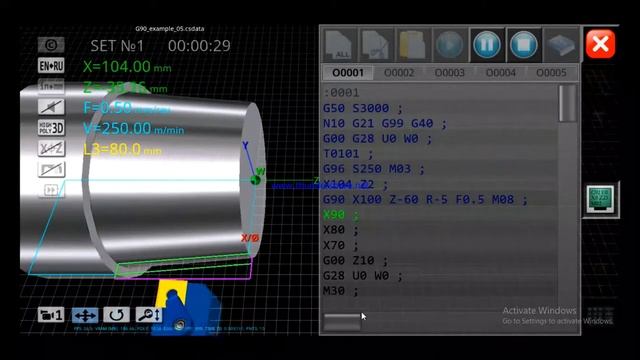Image resolution: width=640 pixels, height=360 pixels.
Task: Click the new ALL program file icon
Action: 339,45
